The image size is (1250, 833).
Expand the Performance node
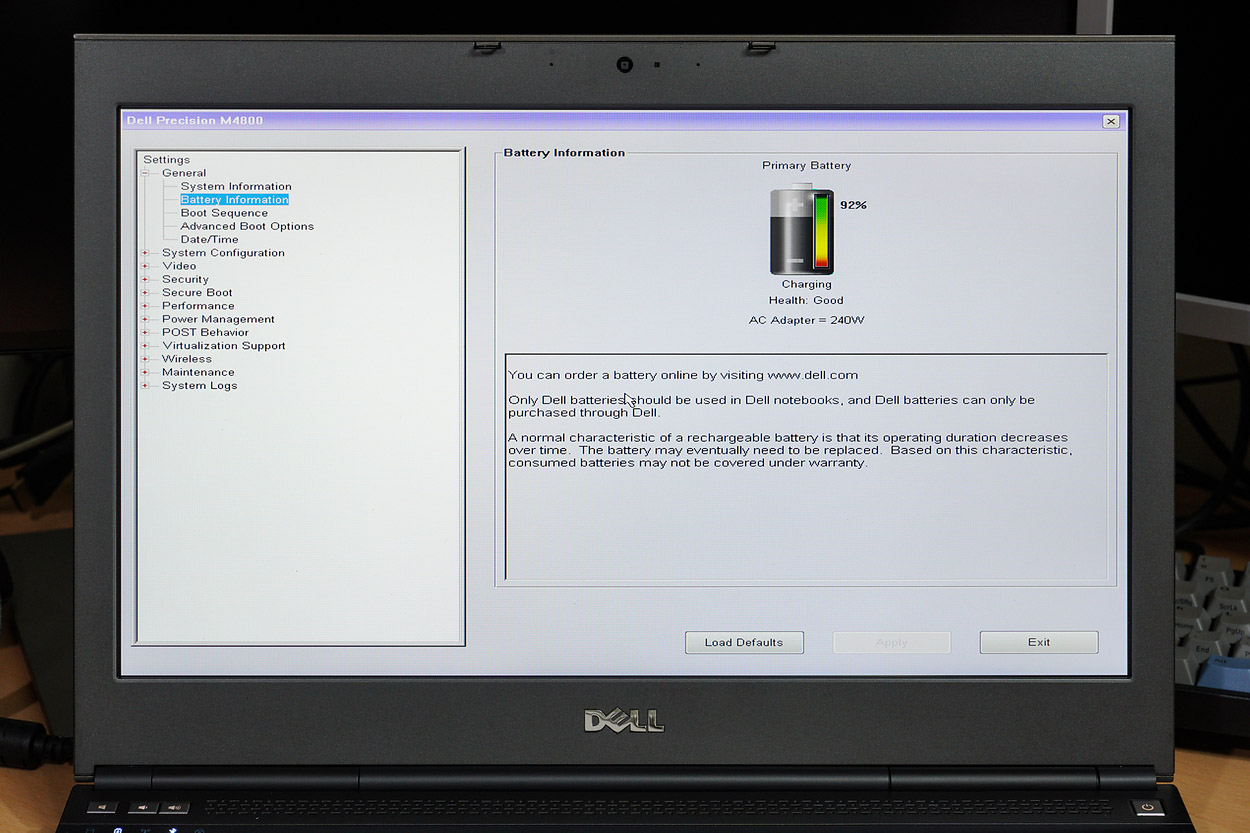pyautogui.click(x=145, y=306)
